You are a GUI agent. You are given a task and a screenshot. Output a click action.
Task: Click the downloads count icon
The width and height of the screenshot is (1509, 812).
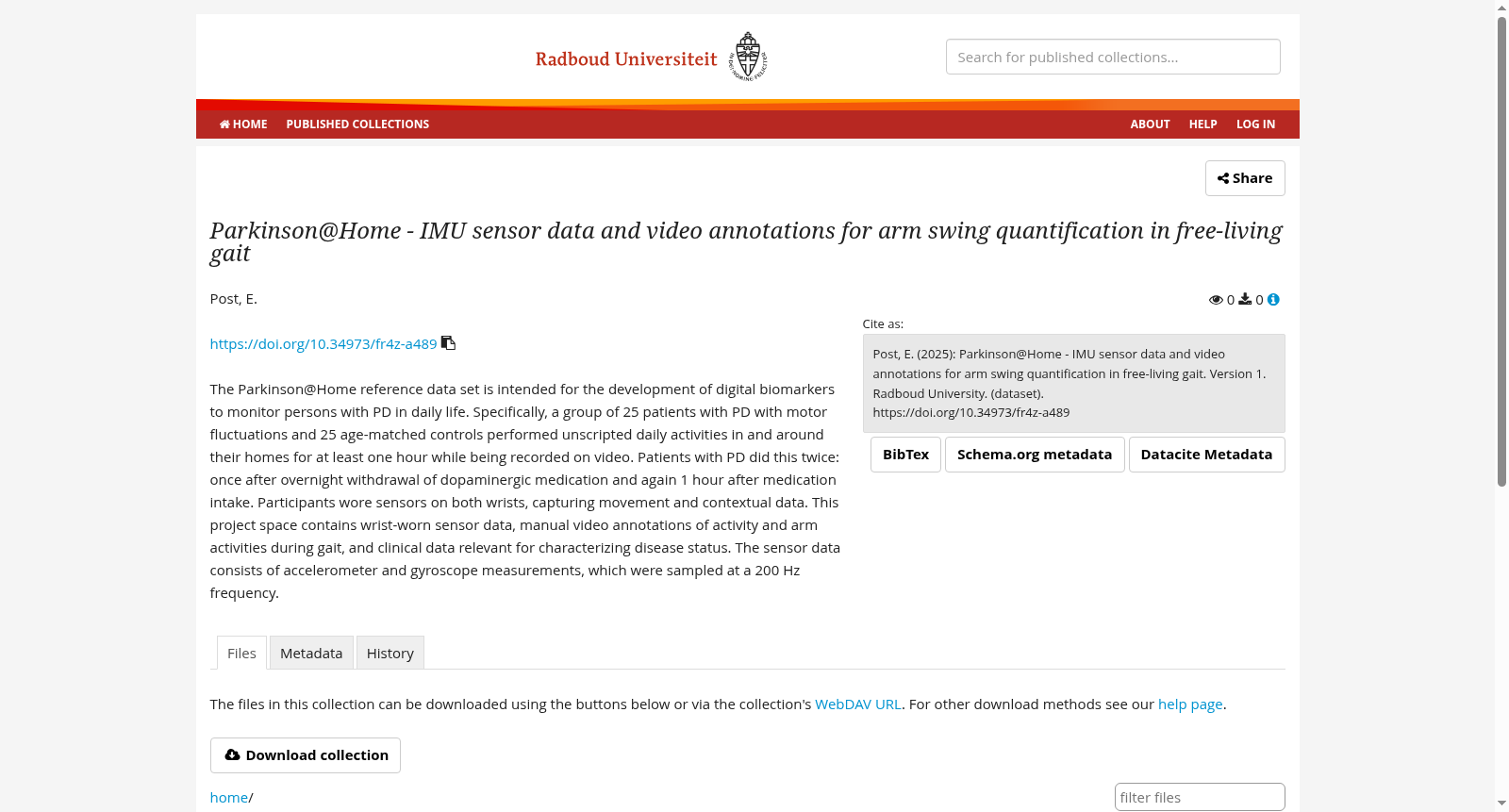click(x=1245, y=300)
